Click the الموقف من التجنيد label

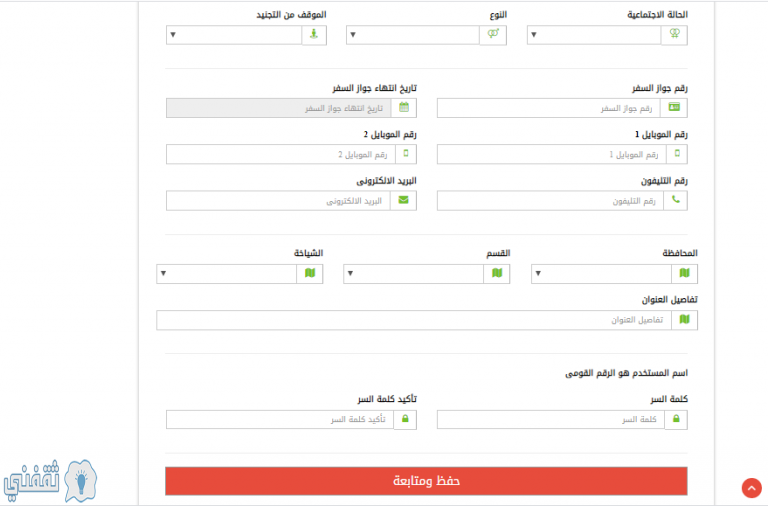[x=291, y=15]
